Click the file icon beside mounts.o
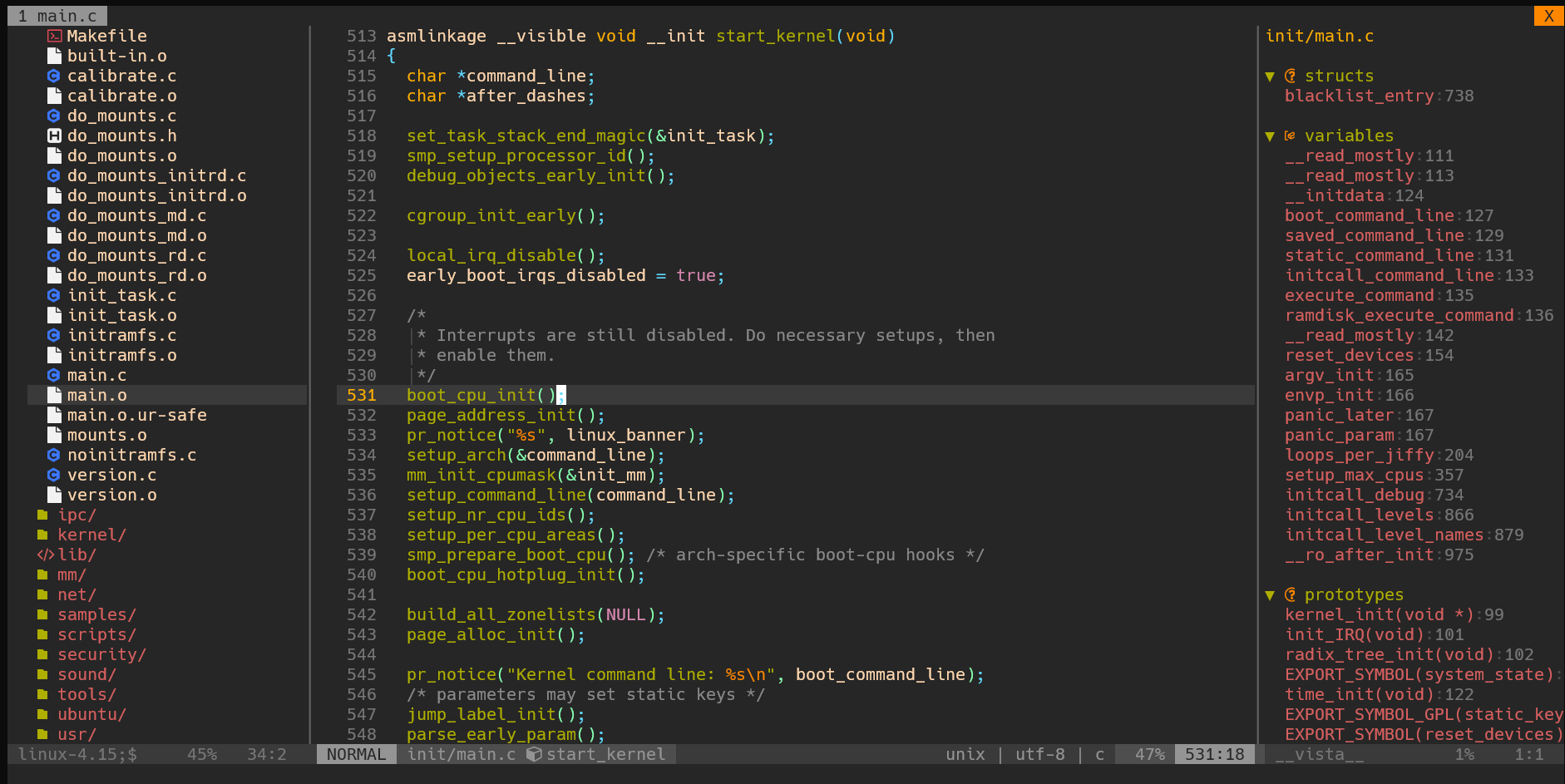The width and height of the screenshot is (1565, 784). [54, 435]
